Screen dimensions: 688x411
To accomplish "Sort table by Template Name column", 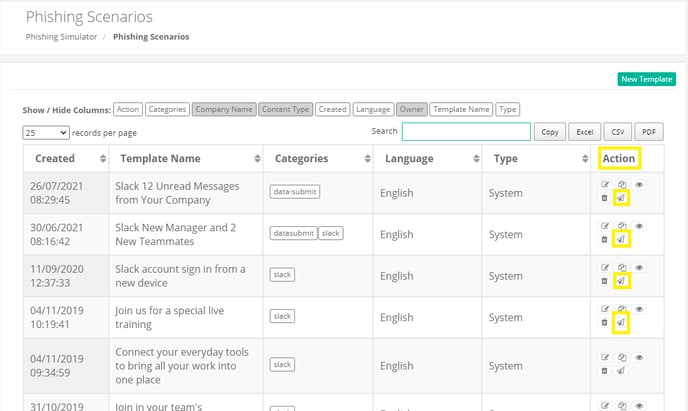I will 186,158.
